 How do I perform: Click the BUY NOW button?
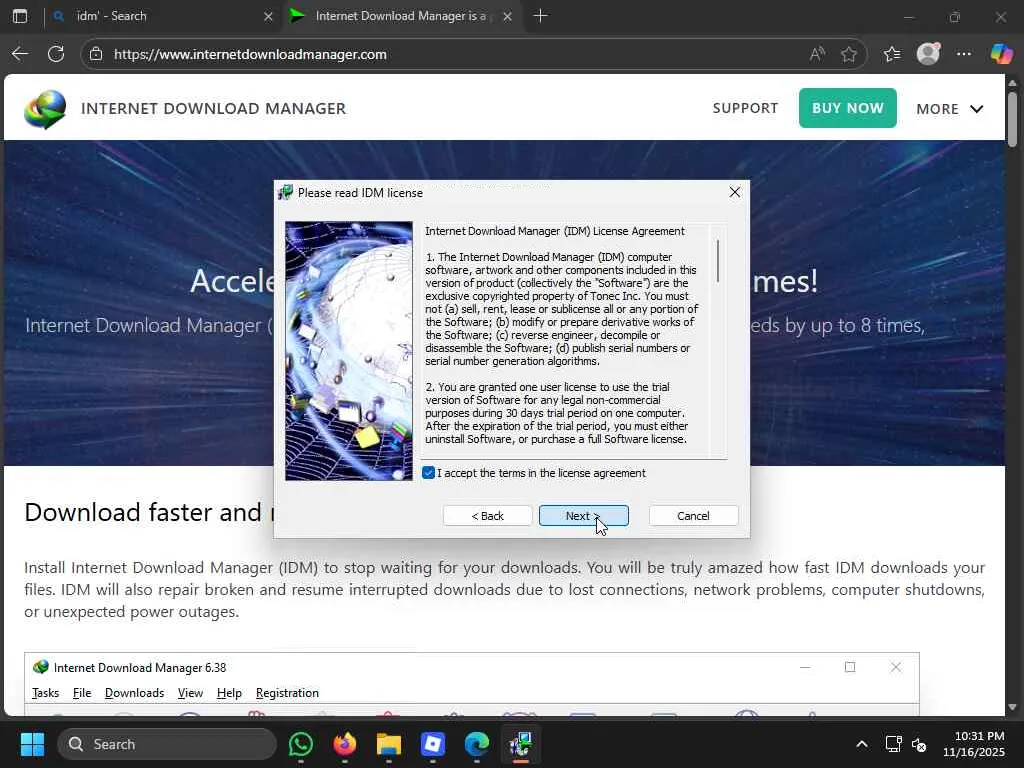point(847,108)
